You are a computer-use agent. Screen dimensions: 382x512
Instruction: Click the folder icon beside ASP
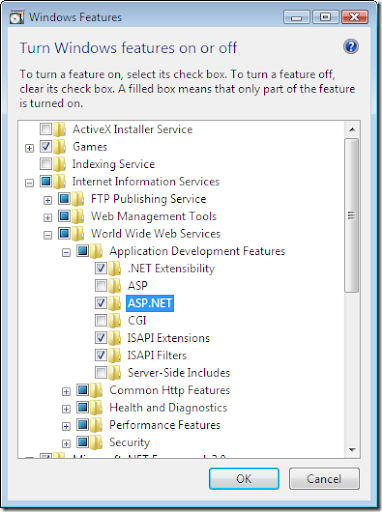(115, 285)
